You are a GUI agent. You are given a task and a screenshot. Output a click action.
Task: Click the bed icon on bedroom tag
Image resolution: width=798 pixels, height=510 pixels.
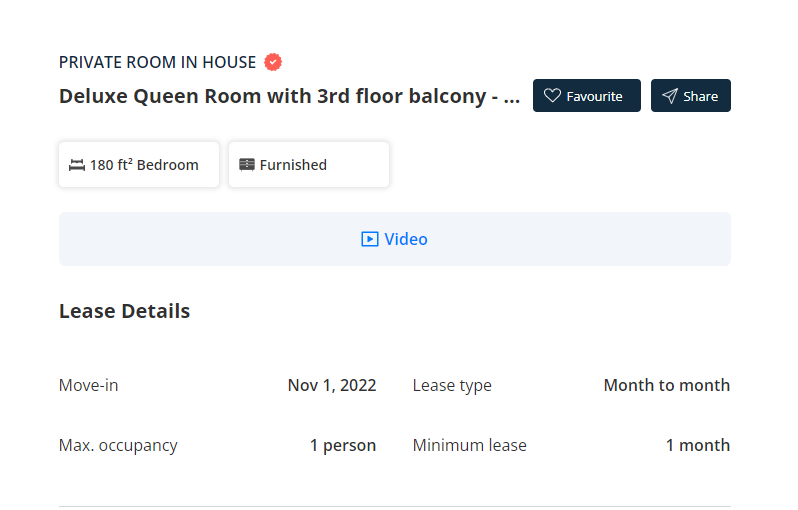pos(77,165)
